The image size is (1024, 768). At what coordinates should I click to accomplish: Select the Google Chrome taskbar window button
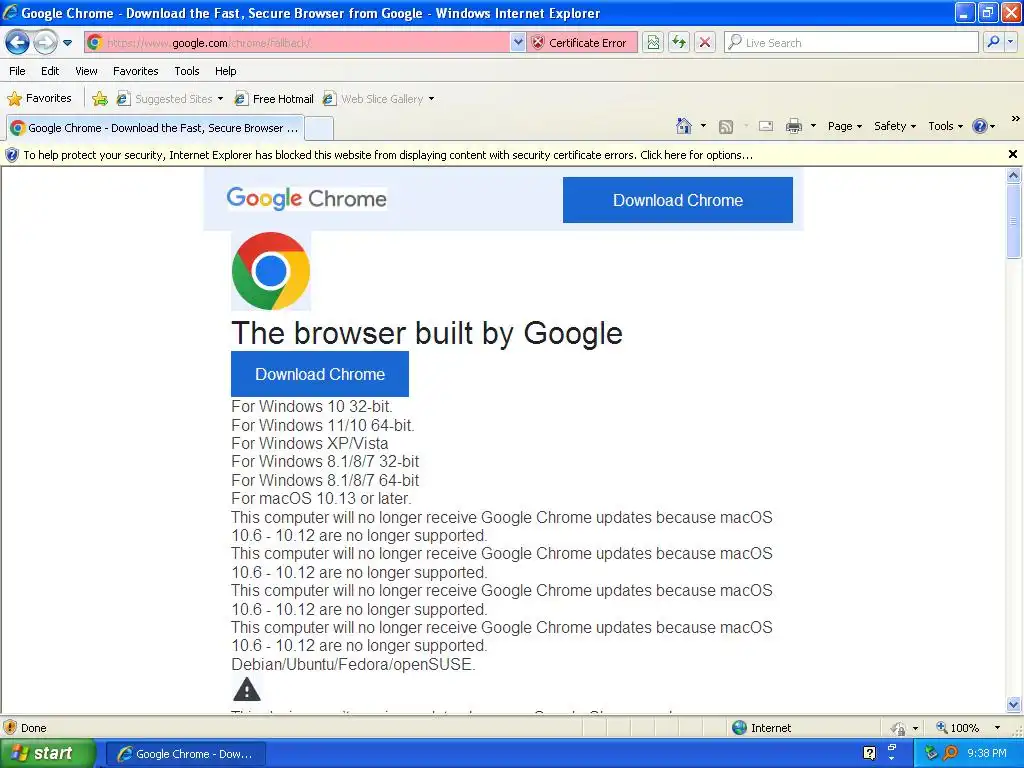pos(186,754)
